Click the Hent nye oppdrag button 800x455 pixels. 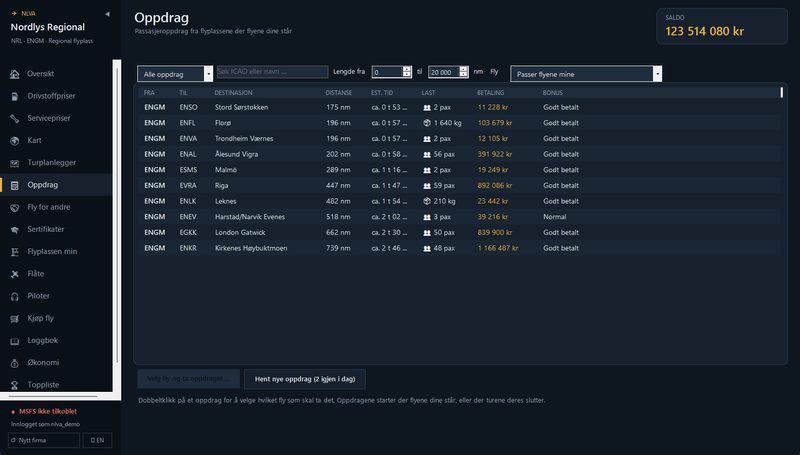pos(305,379)
